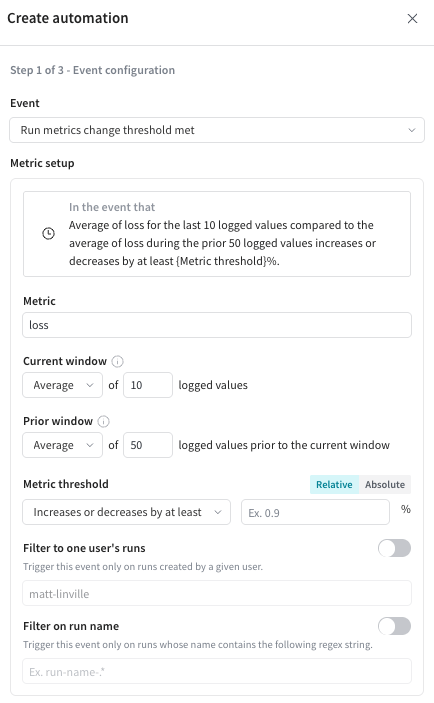Screen dimensions: 434x703
Task: Click the prior window value field 50
Action: click(x=148, y=445)
